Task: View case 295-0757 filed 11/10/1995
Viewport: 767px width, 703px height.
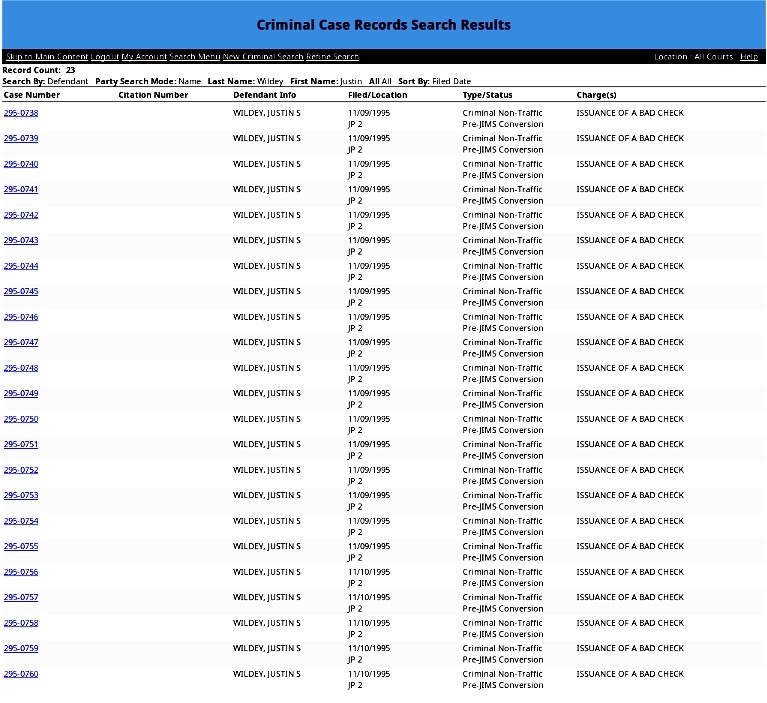Action: 21,597
